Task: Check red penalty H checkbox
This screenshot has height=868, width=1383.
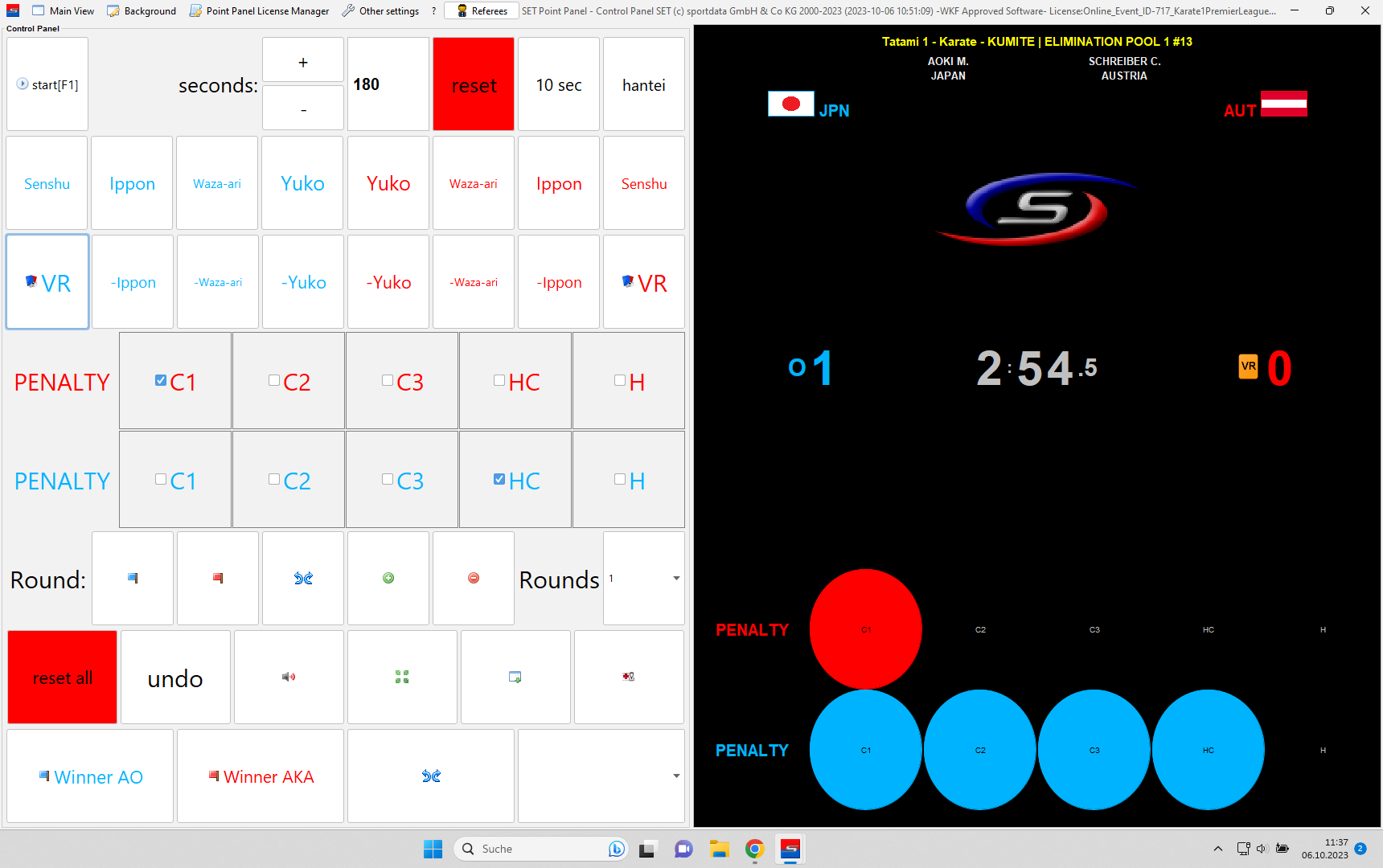Action: pyautogui.click(x=620, y=380)
